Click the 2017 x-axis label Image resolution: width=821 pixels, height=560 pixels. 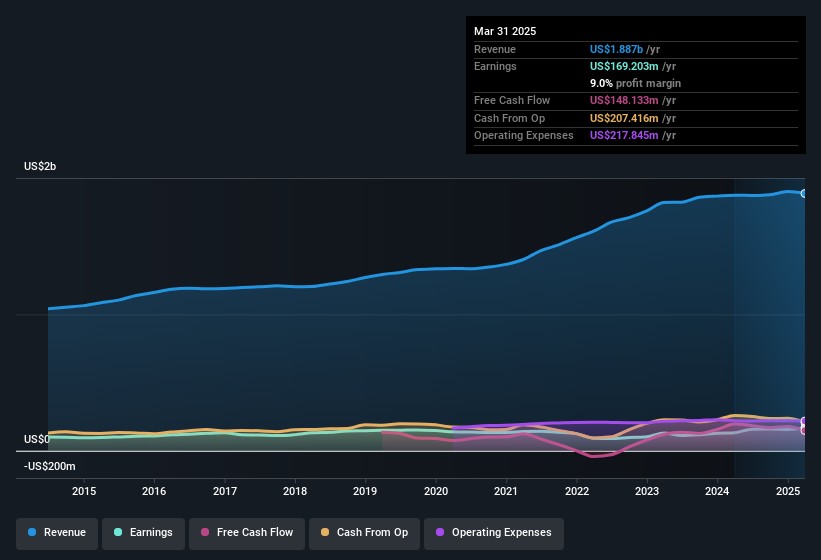[225, 491]
